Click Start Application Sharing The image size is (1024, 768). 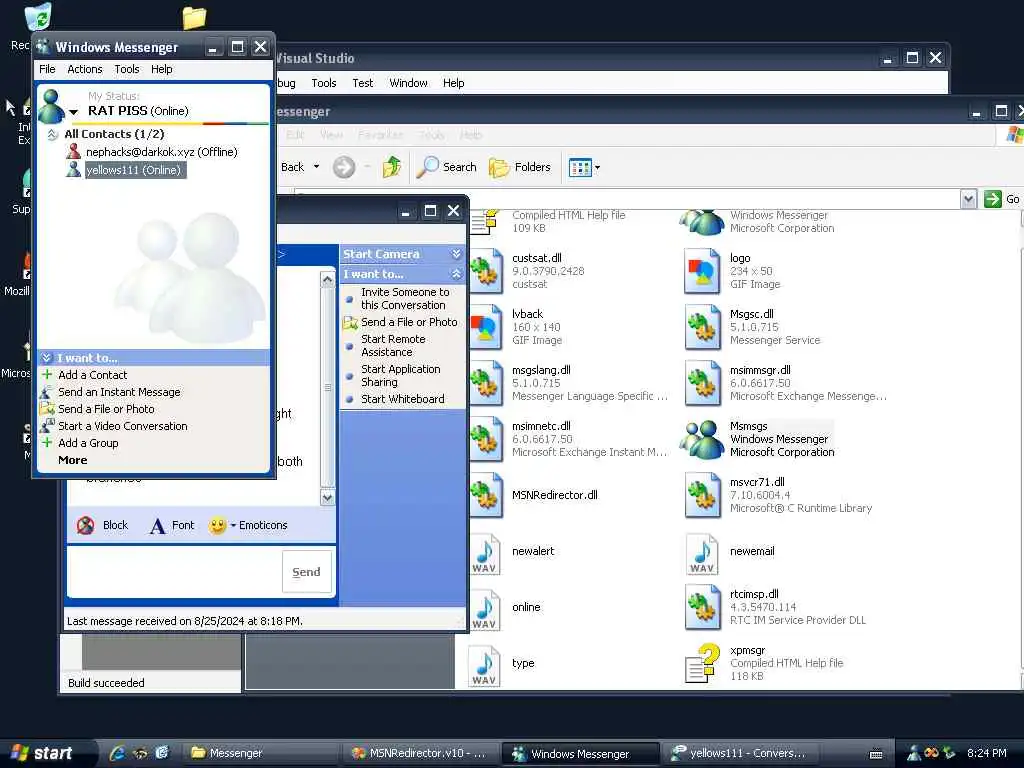click(400, 376)
